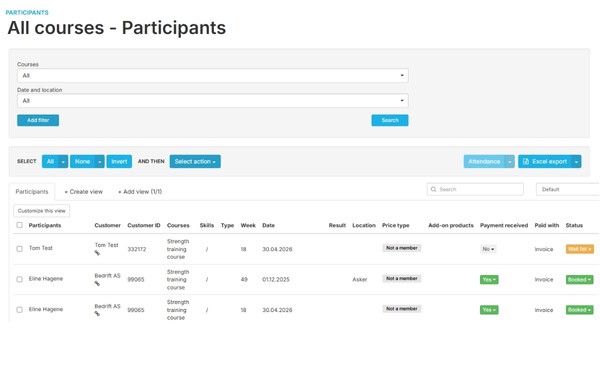
Task: Click the date 01.12.2025
Action: tap(276, 280)
